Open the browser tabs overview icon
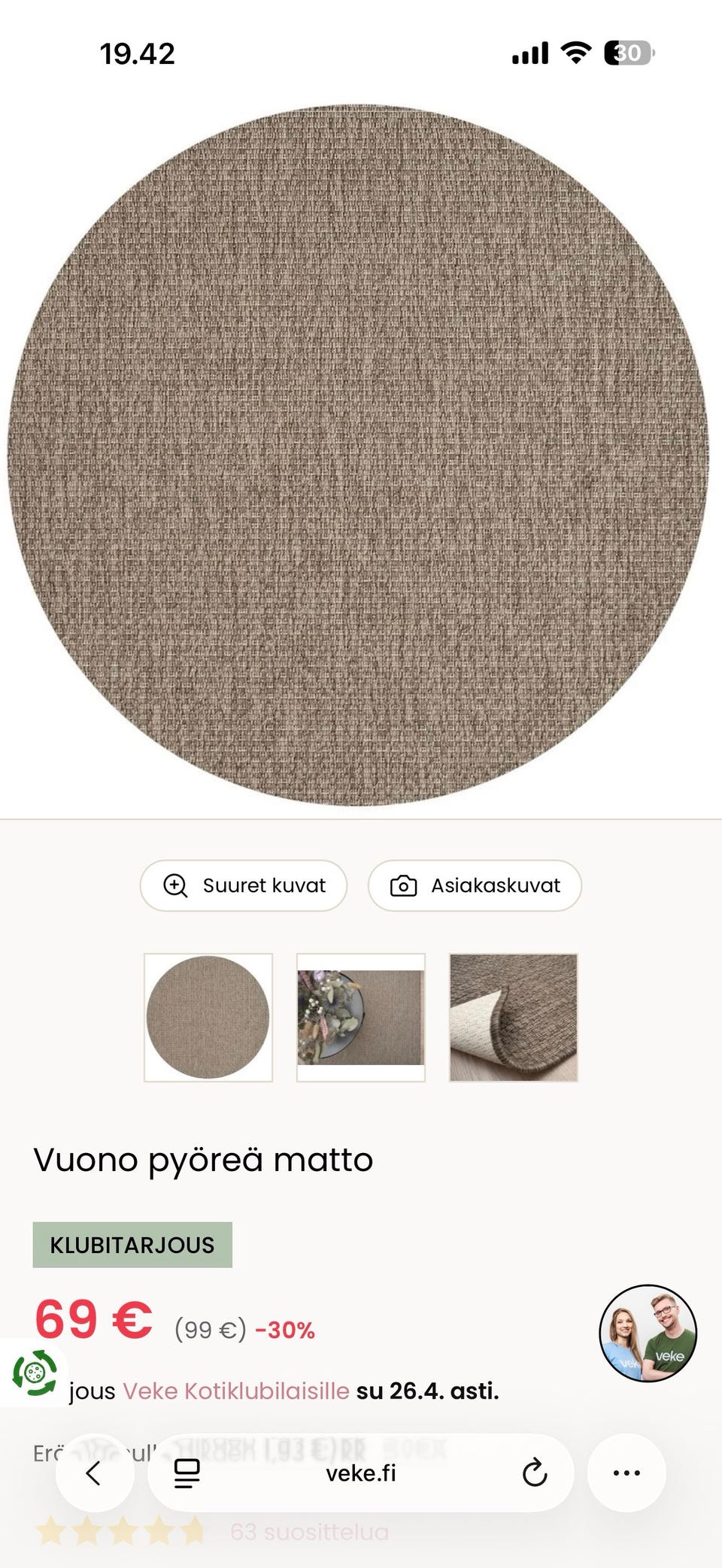 pos(187,1473)
